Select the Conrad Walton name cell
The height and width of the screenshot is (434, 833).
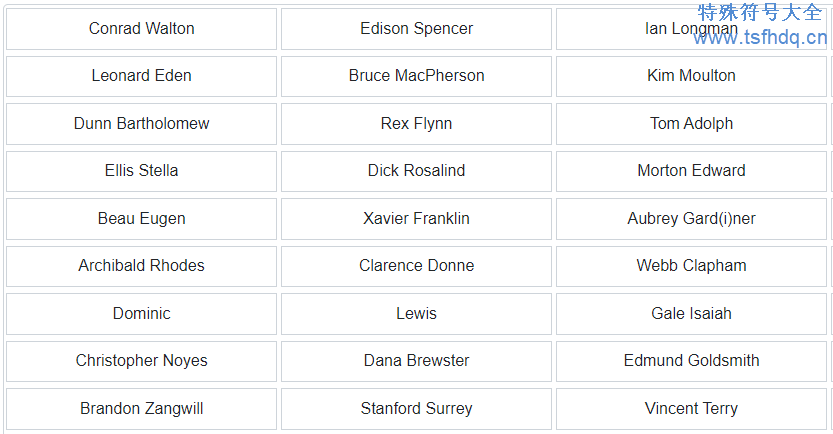coord(141,29)
